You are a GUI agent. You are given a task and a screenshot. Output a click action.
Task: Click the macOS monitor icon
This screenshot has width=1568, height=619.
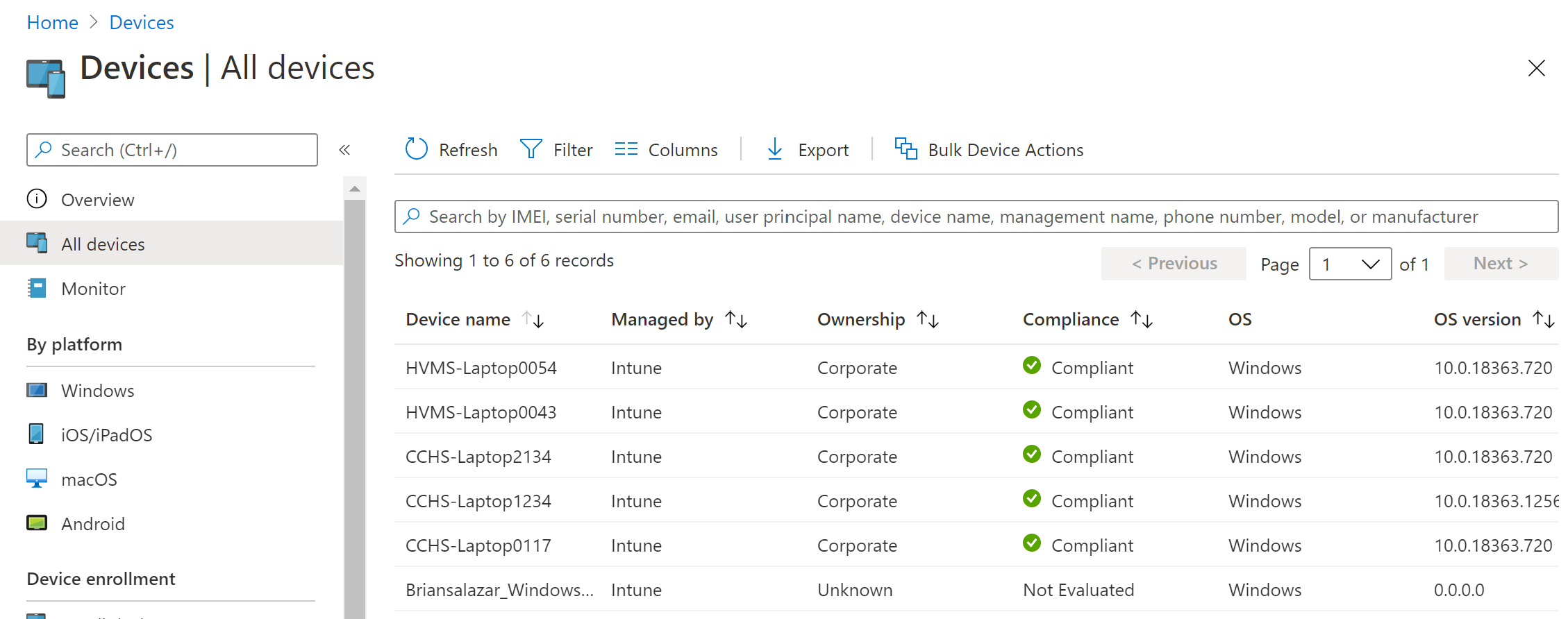pyautogui.click(x=37, y=479)
